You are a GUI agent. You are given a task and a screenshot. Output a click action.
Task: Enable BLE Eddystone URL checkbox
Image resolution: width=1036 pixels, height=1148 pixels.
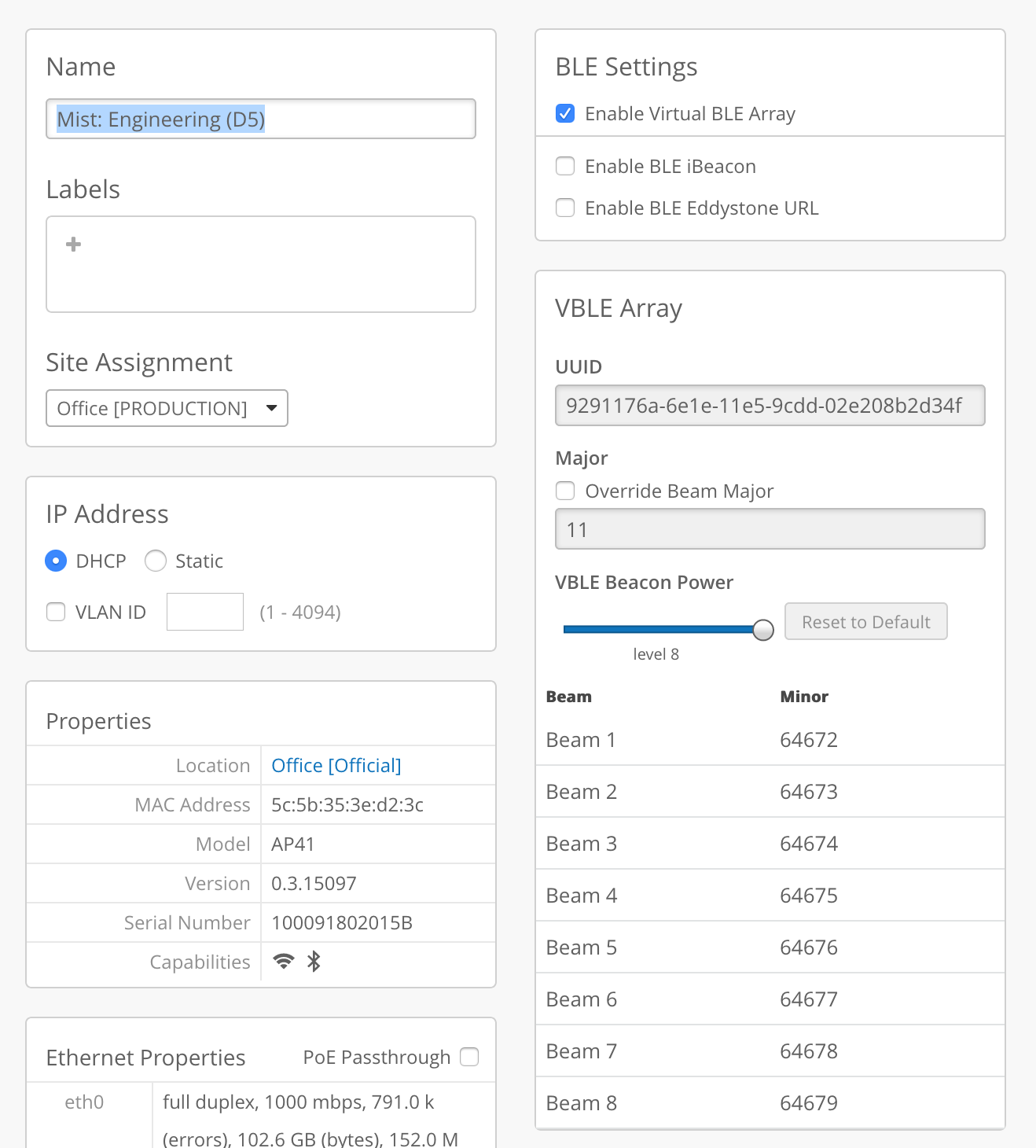coord(565,208)
